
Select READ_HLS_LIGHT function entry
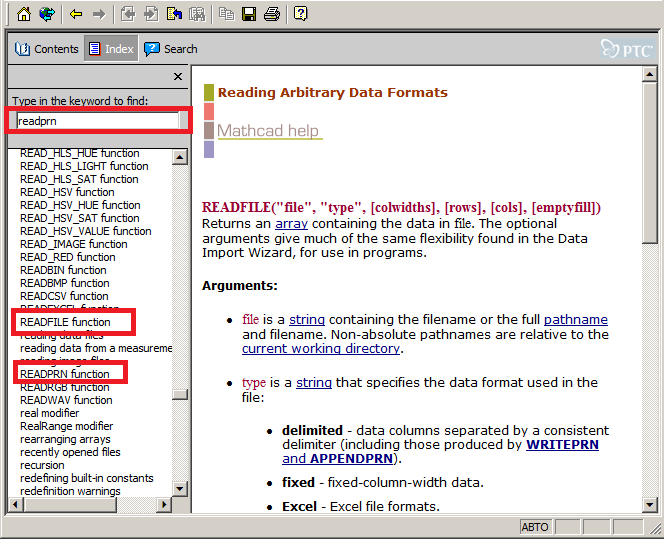coord(84,166)
